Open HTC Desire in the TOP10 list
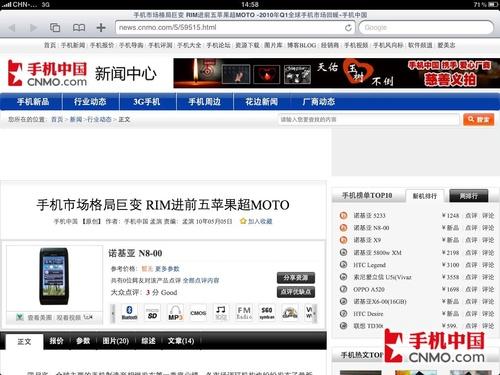 click(368, 314)
